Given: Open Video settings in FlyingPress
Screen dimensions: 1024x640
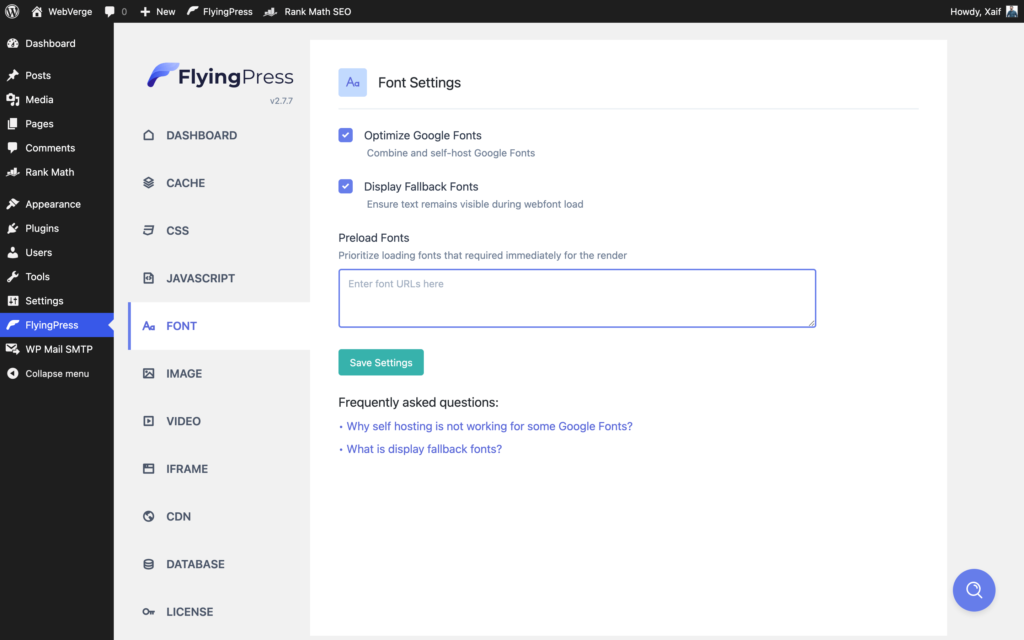Looking at the screenshot, I should click(x=184, y=421).
